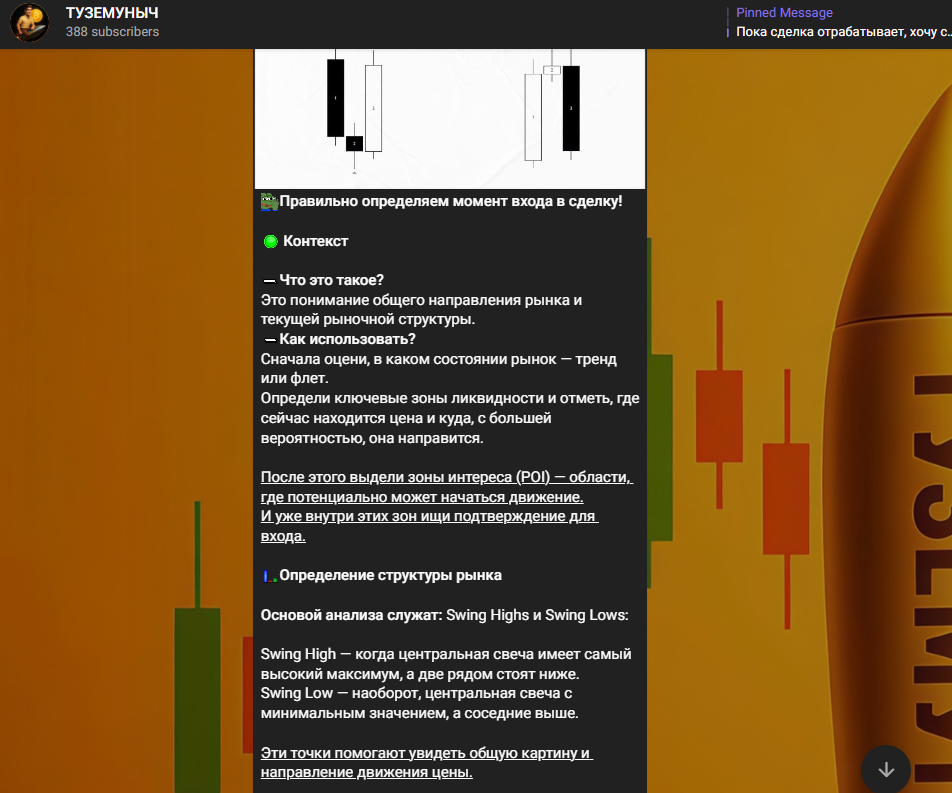Click underlined text 'После этого выдели зоны интереса (POI)'
This screenshot has height=793, width=952.
(x=405, y=477)
